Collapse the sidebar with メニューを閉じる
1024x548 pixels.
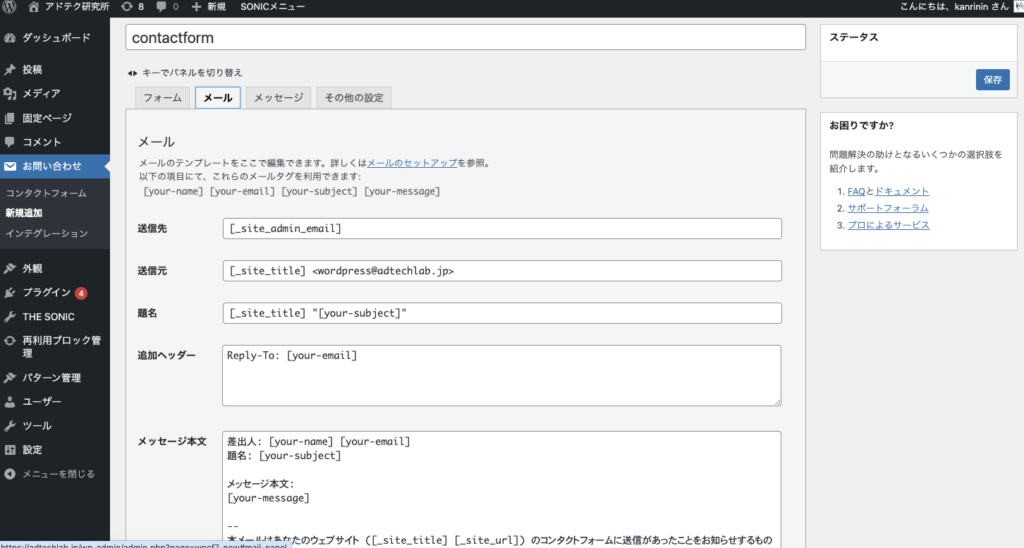coord(50,474)
